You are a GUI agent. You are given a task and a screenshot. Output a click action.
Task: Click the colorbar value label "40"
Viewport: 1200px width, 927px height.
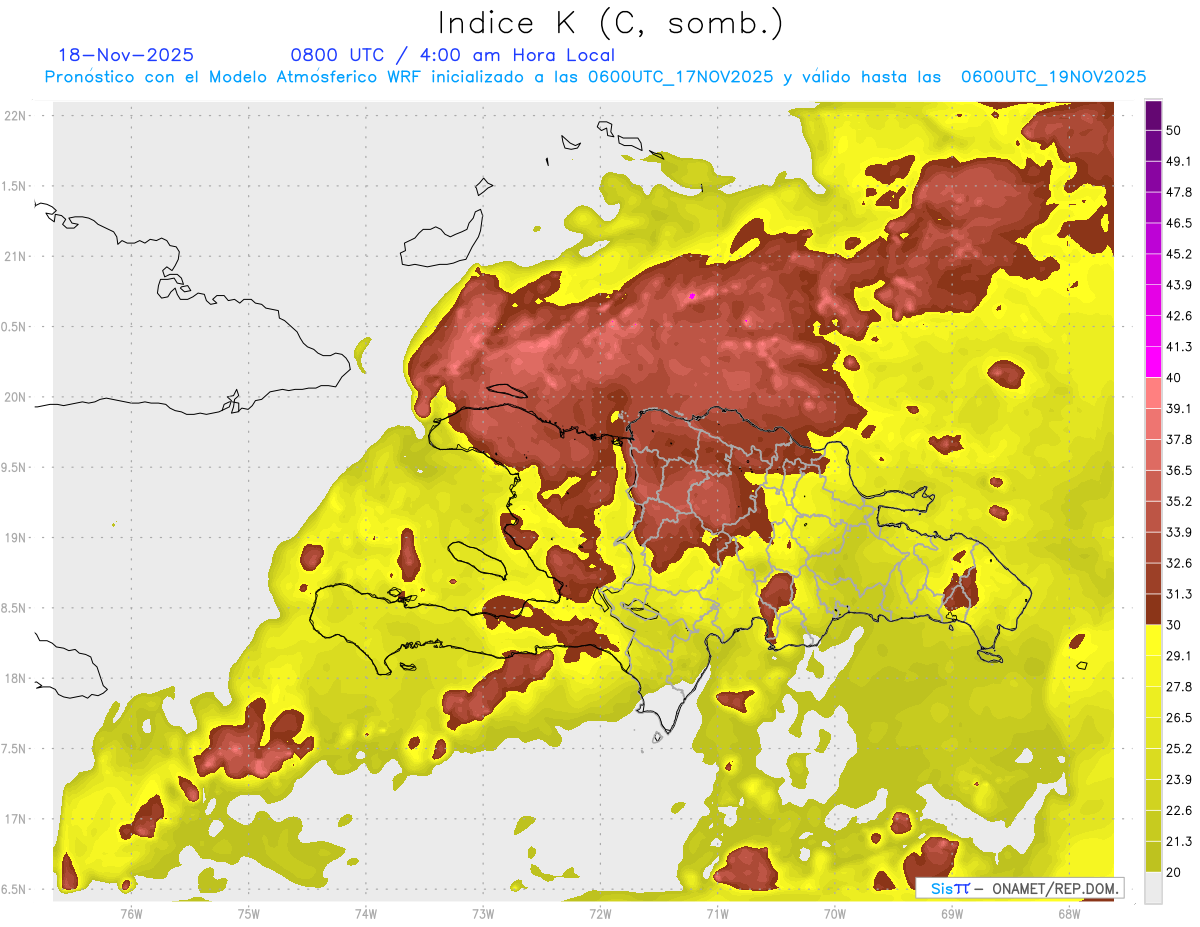1173,378
